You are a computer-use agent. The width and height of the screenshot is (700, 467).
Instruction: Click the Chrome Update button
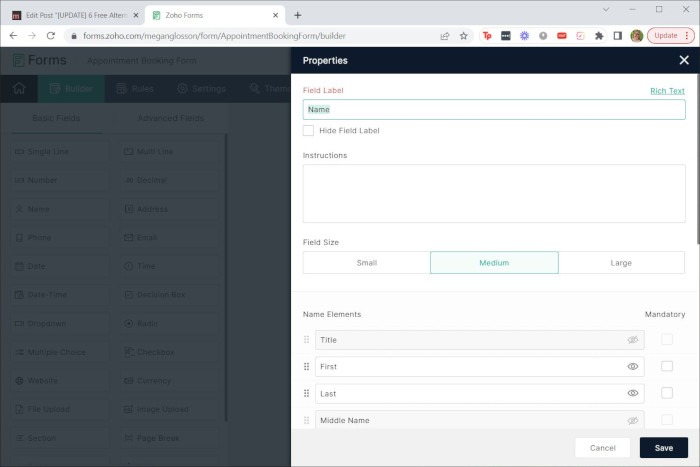tap(671, 36)
